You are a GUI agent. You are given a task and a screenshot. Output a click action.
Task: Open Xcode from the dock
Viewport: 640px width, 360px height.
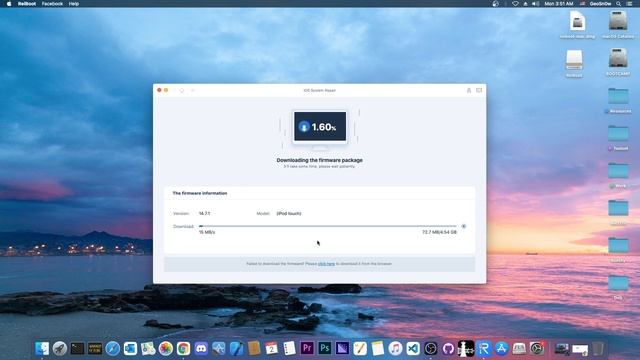click(x=236, y=348)
